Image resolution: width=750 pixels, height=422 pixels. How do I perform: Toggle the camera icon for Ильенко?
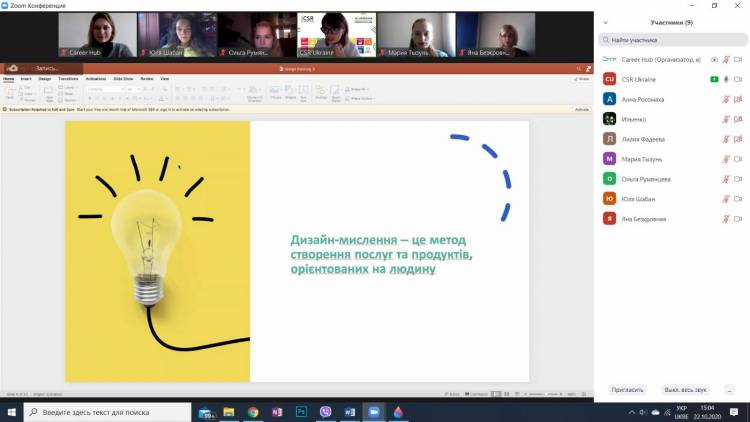738,119
